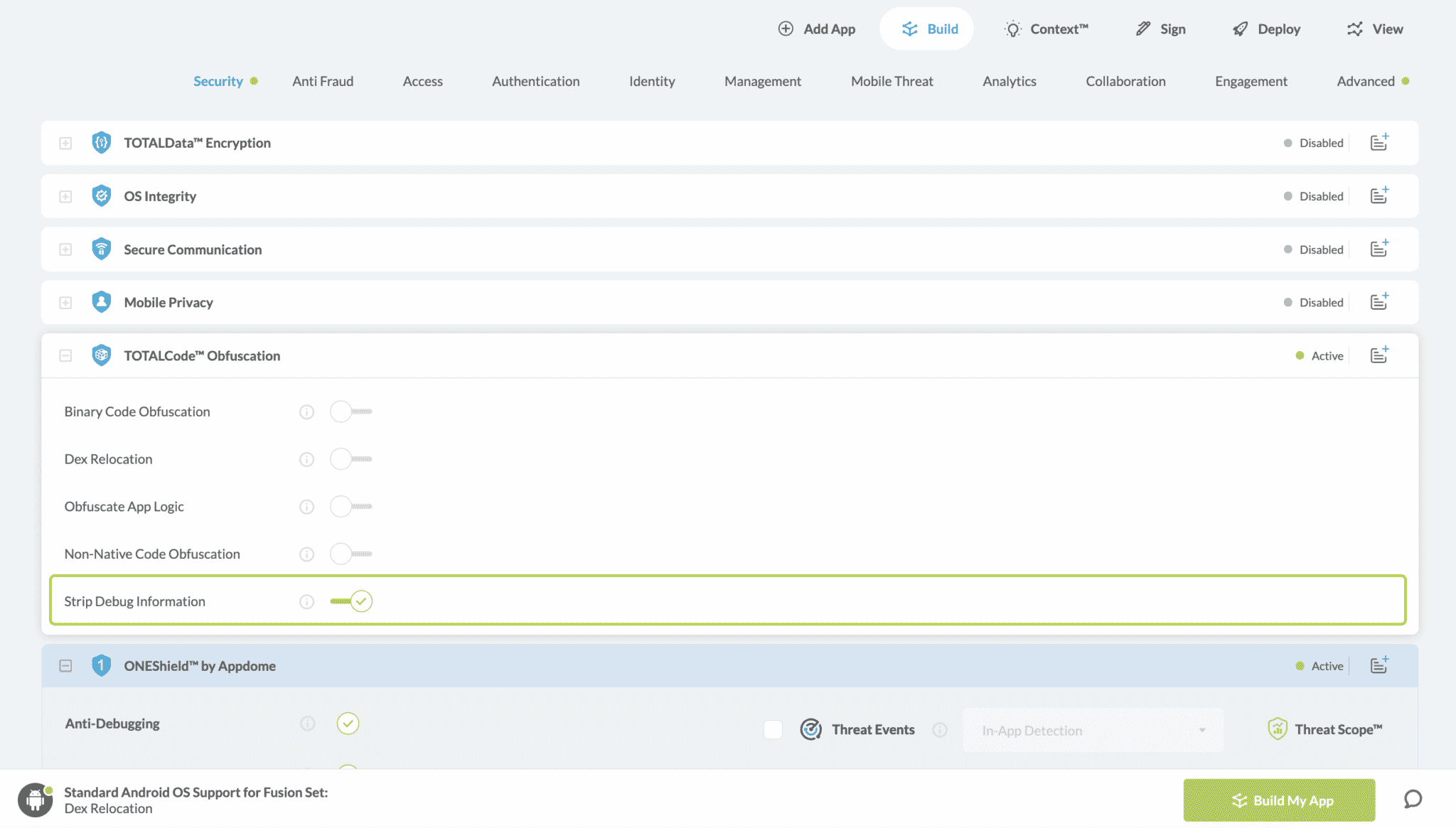Expand the OS Integrity section
1456x828 pixels.
(x=65, y=196)
